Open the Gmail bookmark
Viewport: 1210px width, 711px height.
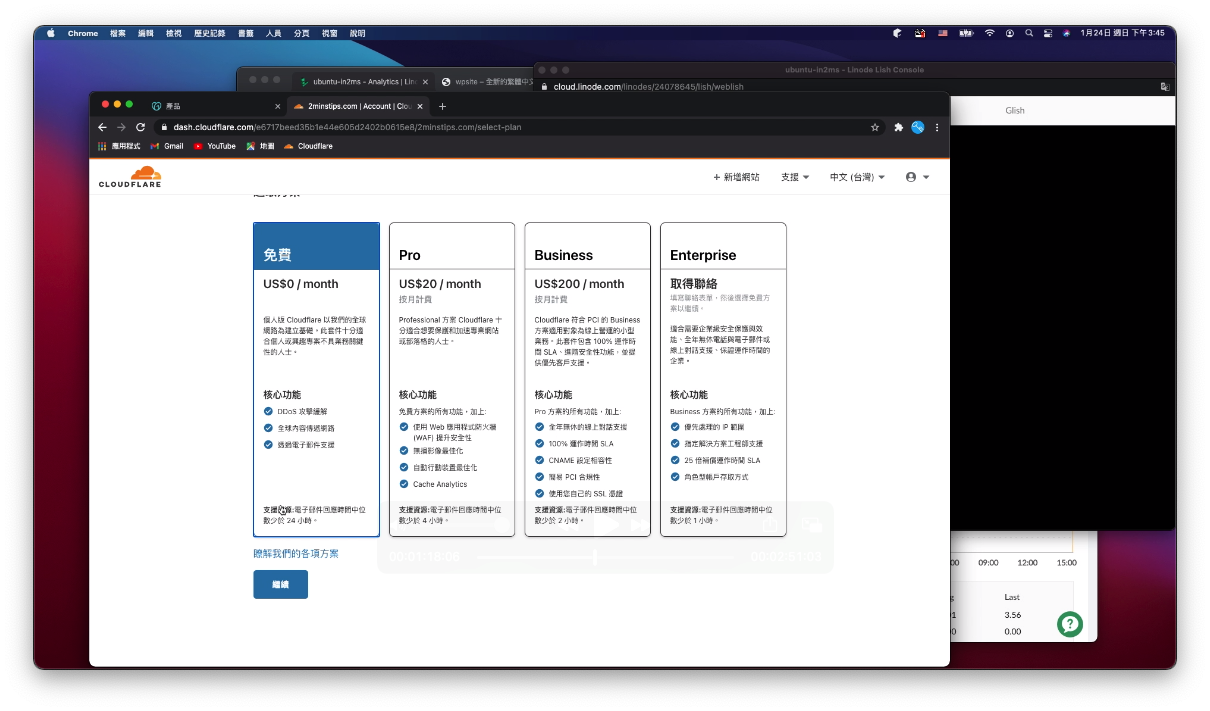point(167,146)
